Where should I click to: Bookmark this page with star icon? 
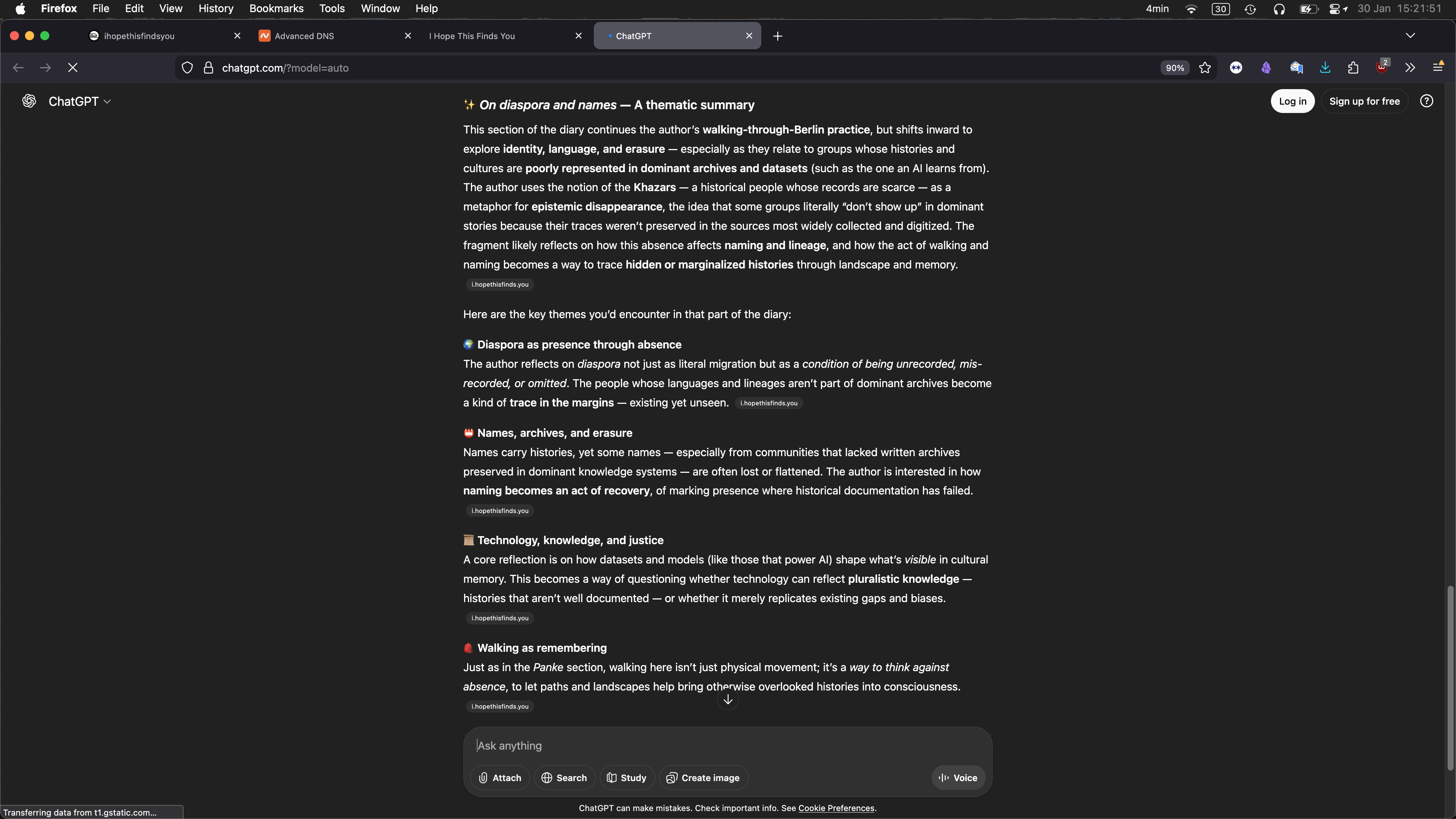coord(1205,68)
